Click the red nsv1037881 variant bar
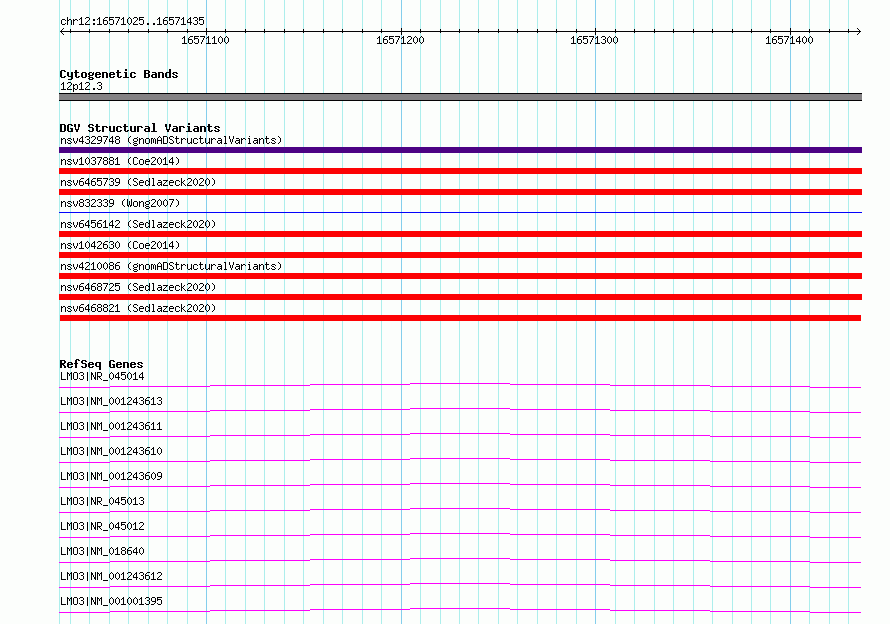 (x=460, y=171)
